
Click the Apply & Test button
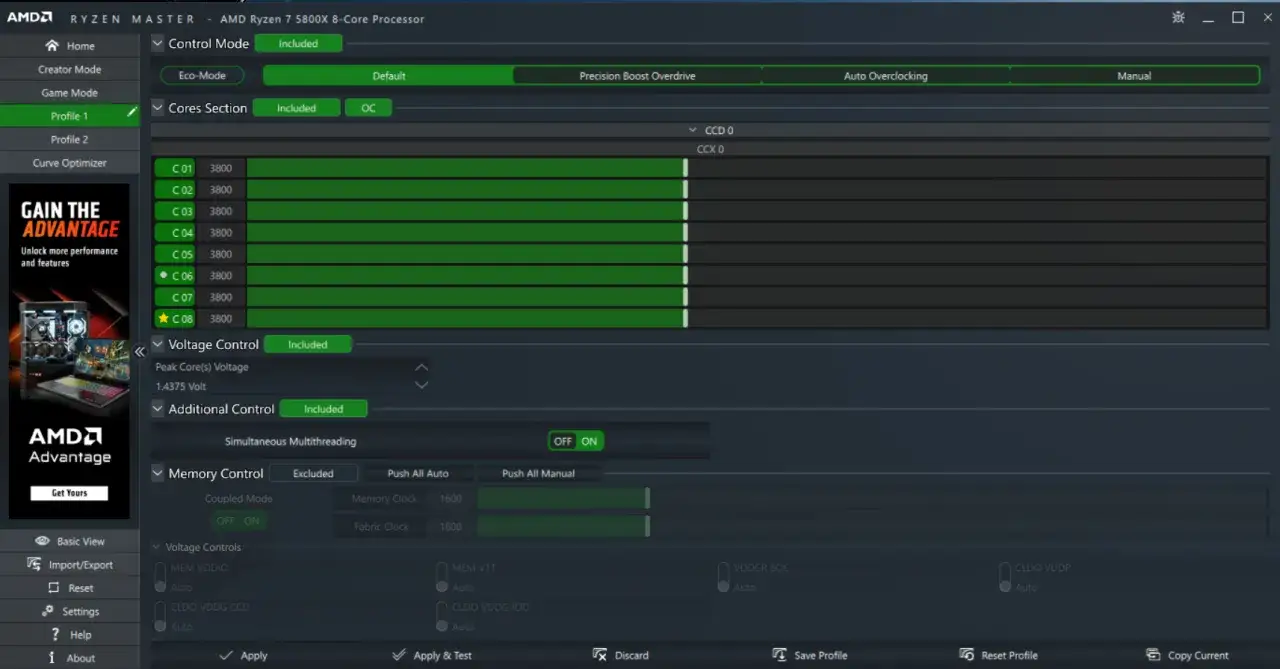pos(432,655)
